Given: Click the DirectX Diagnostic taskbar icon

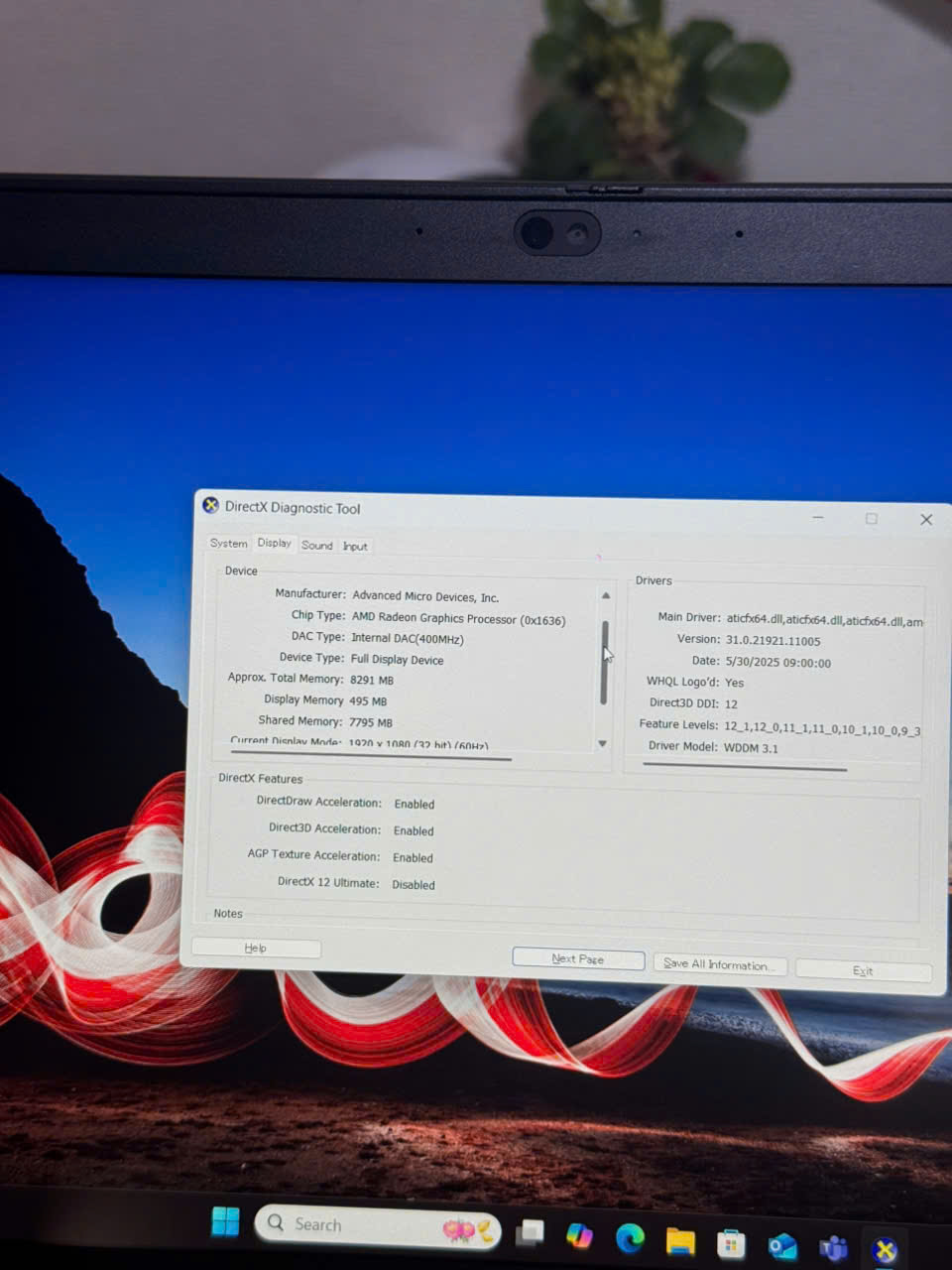Looking at the screenshot, I should (x=885, y=1251).
